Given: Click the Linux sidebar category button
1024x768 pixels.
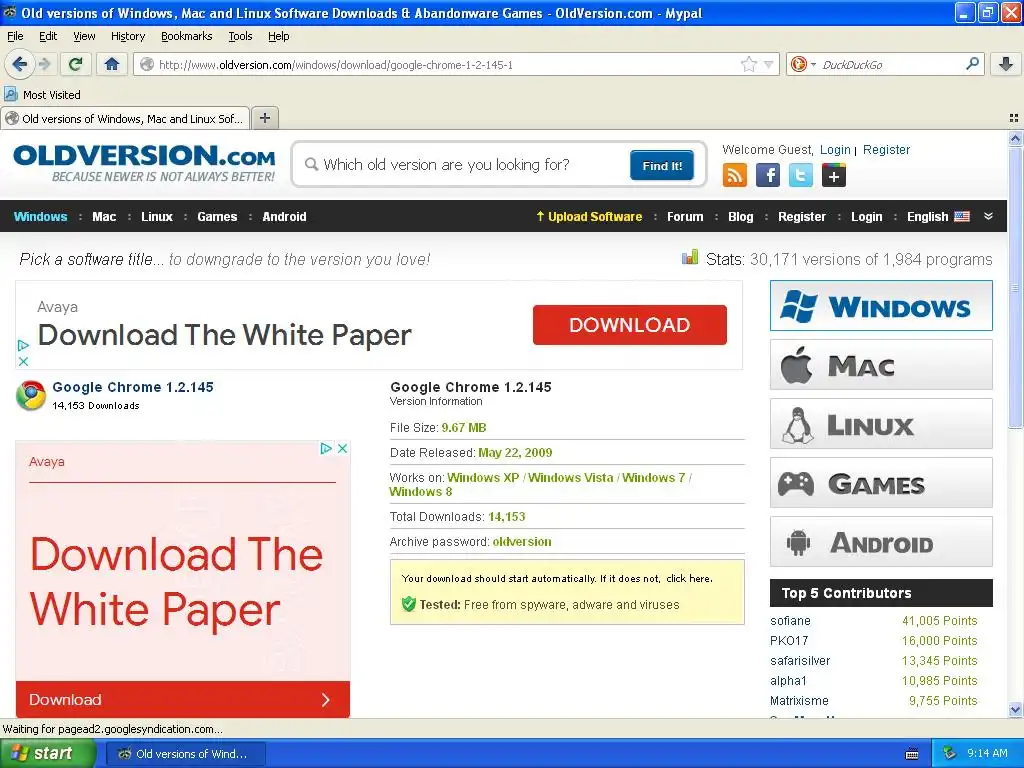Looking at the screenshot, I should (x=881, y=424).
